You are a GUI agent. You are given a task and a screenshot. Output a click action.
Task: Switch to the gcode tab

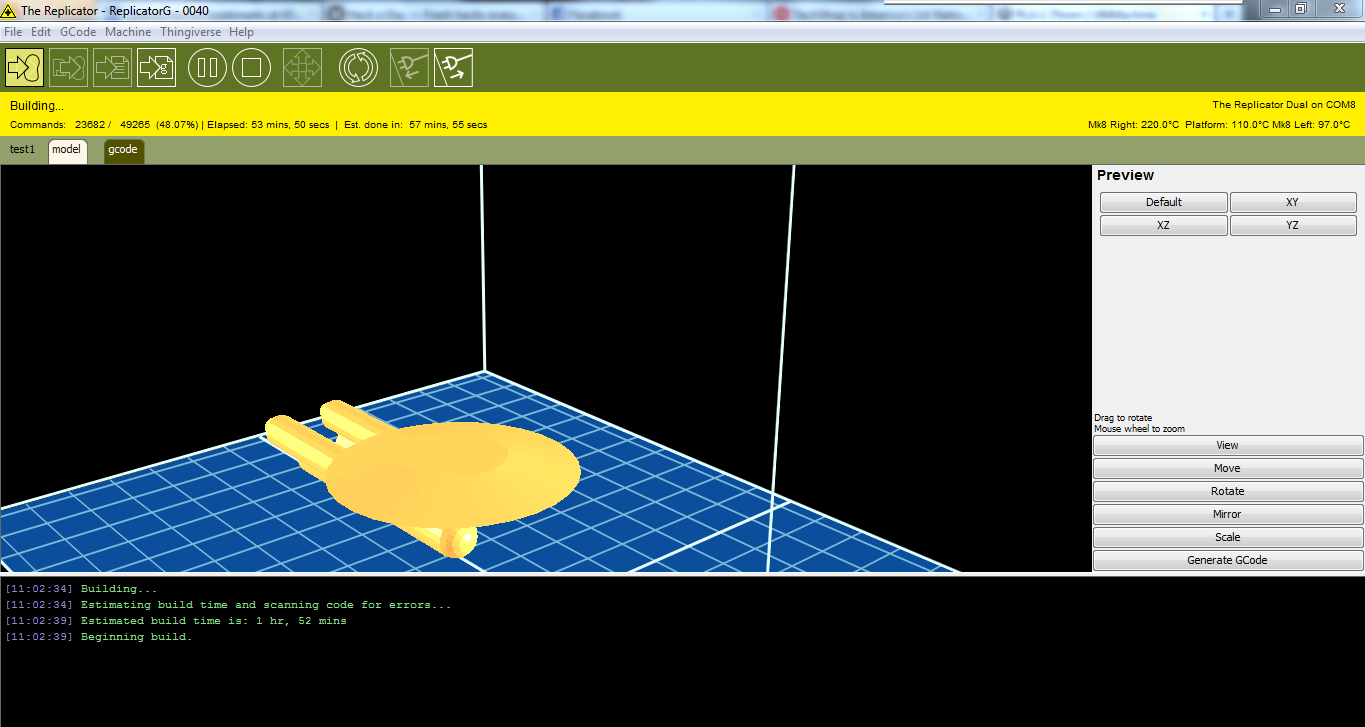pyautogui.click(x=123, y=151)
